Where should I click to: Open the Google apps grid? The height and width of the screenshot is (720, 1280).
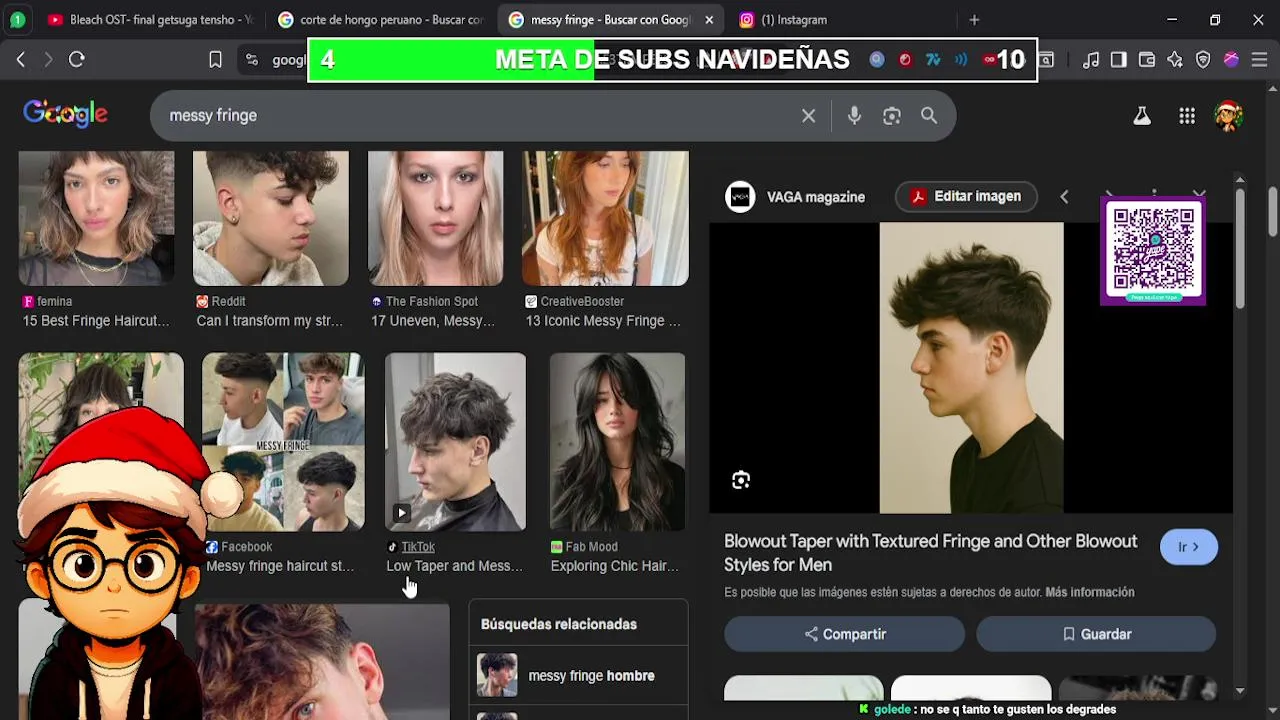click(1187, 116)
